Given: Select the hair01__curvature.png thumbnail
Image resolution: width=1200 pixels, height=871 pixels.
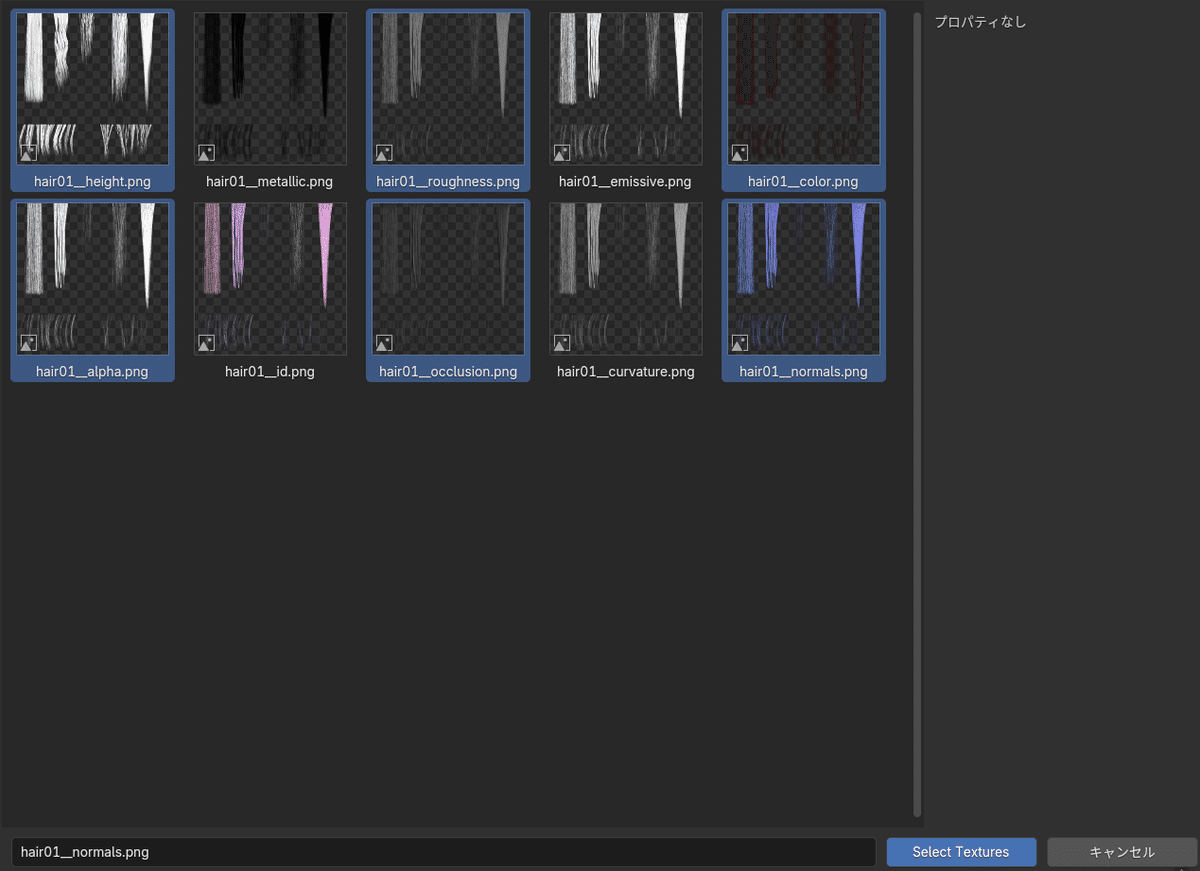Looking at the screenshot, I should [625, 279].
